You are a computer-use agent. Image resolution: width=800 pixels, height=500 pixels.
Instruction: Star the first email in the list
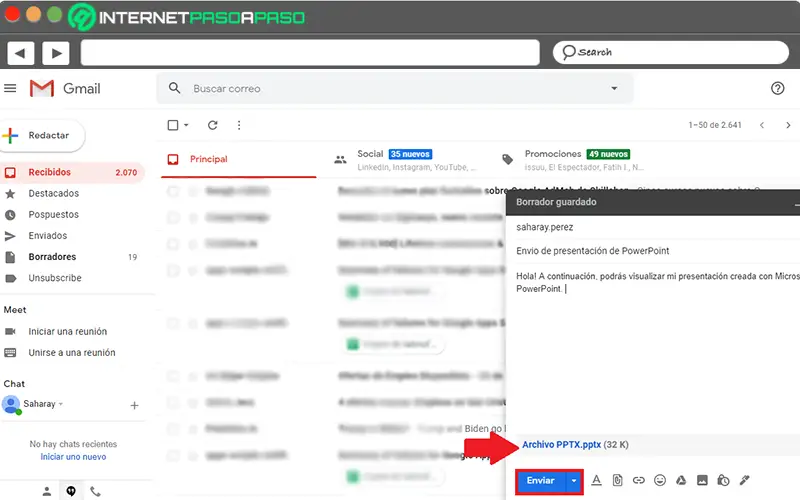tap(193, 191)
